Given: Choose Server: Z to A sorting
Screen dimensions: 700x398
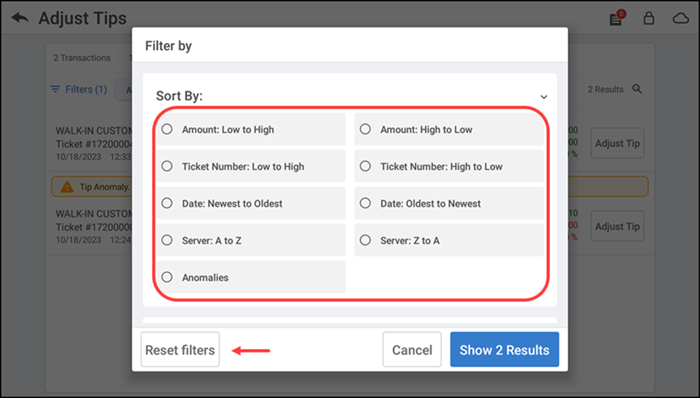Looking at the screenshot, I should pos(449,240).
